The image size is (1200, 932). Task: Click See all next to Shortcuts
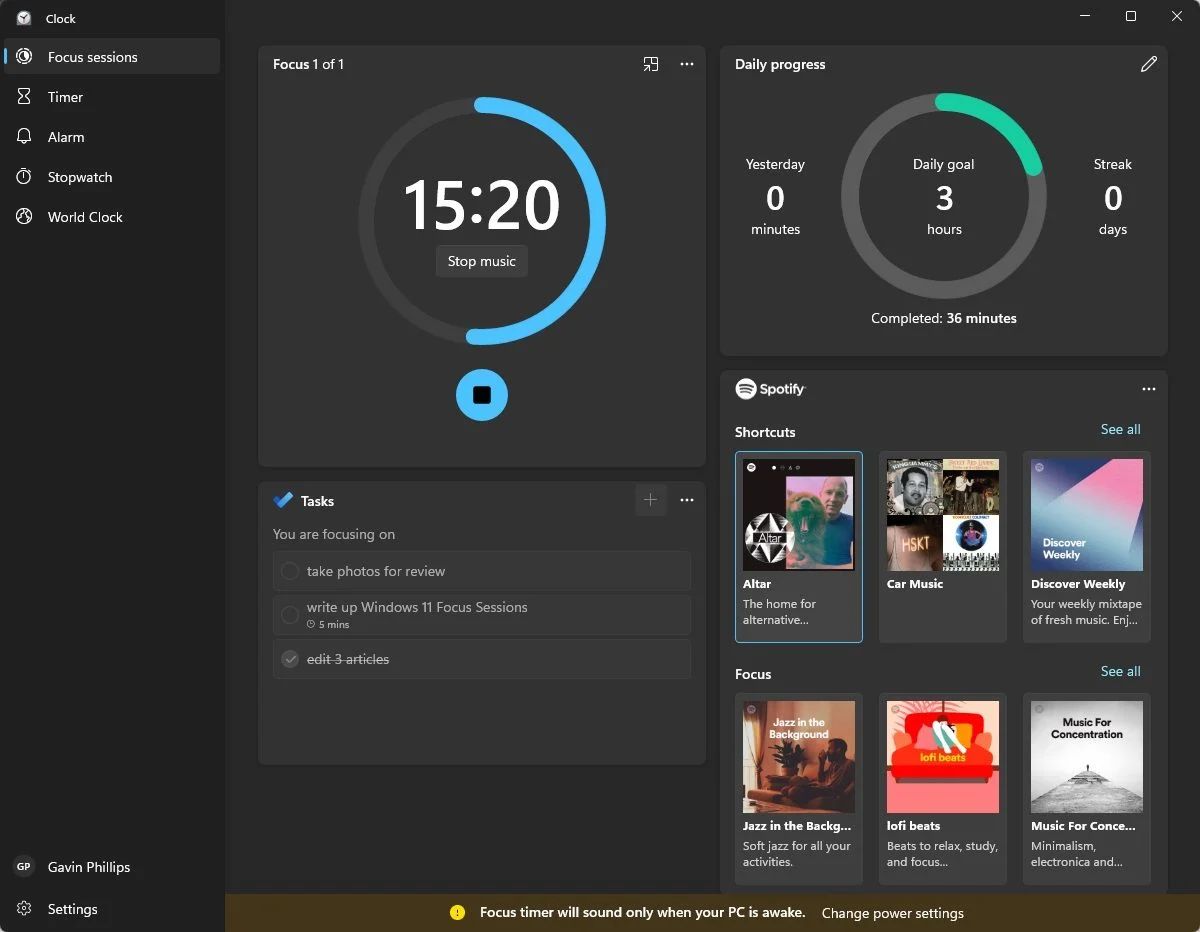(1120, 429)
